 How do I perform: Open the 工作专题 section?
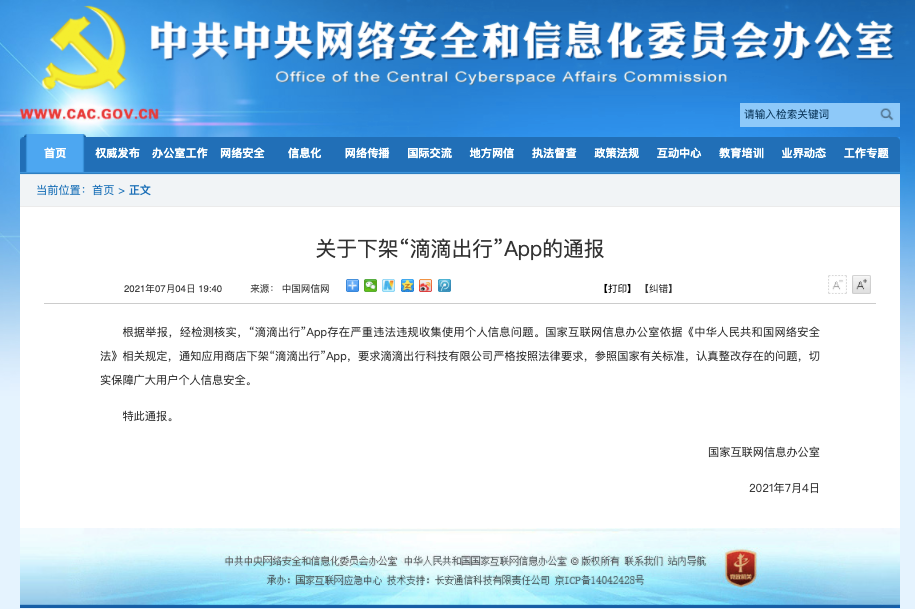(x=866, y=154)
